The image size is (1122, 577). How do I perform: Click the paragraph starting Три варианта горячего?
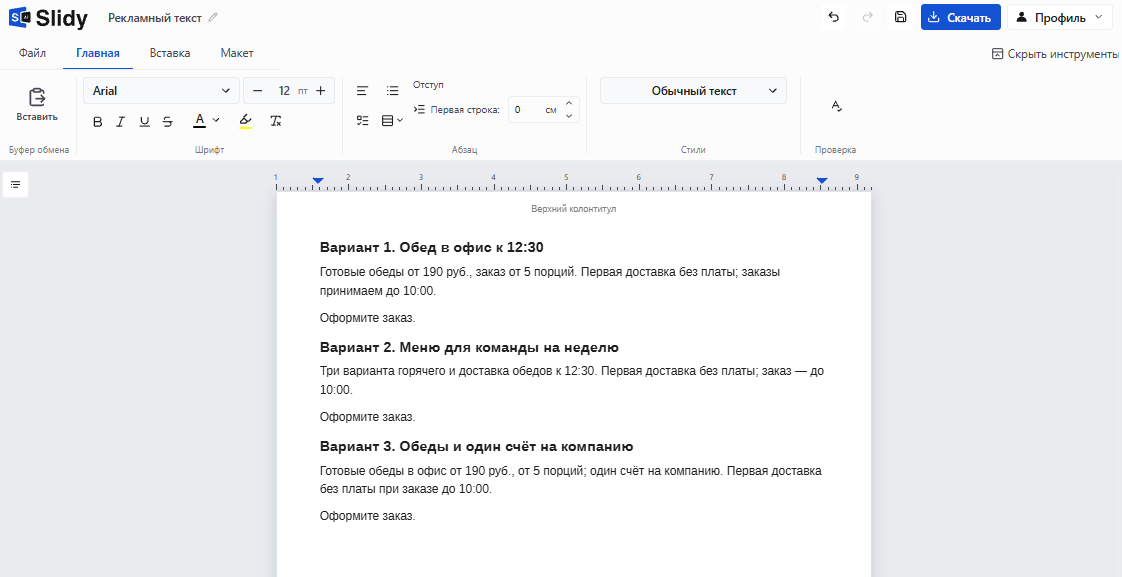(x=572, y=381)
